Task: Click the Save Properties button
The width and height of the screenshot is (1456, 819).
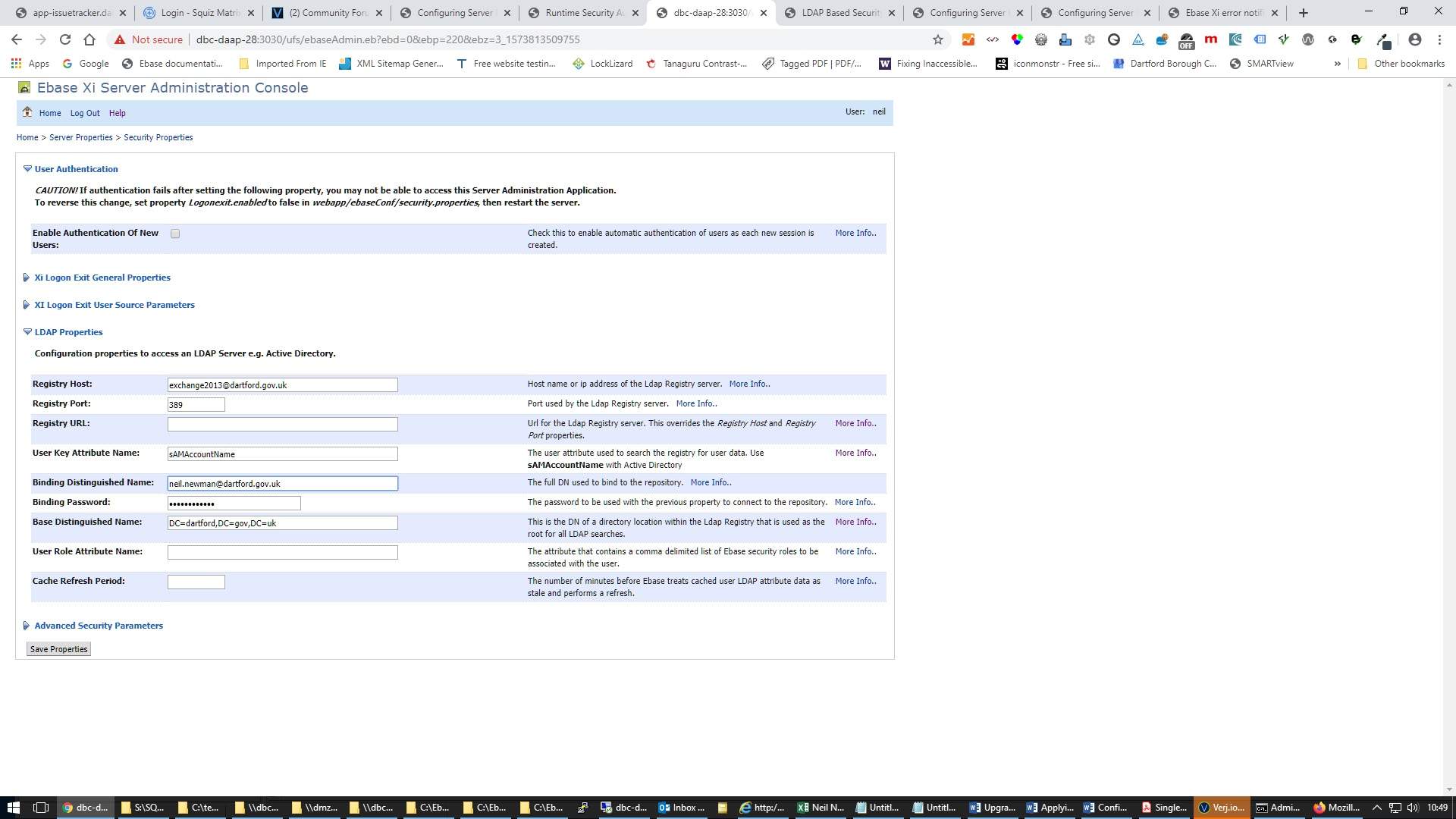Action: [x=58, y=649]
